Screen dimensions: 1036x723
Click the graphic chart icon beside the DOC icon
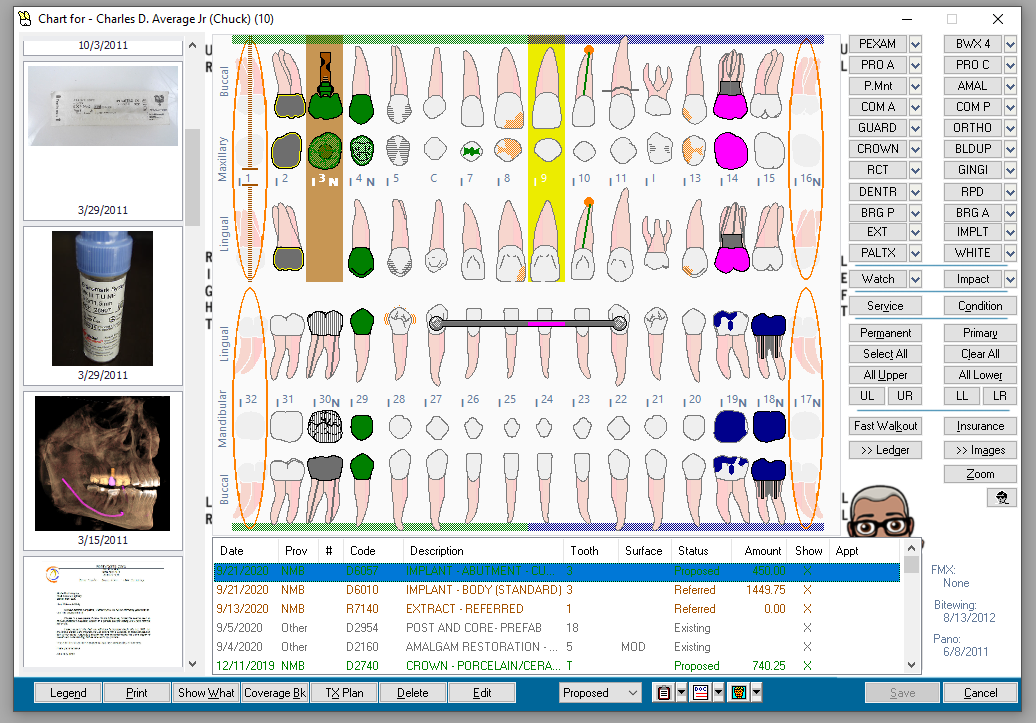coord(738,692)
